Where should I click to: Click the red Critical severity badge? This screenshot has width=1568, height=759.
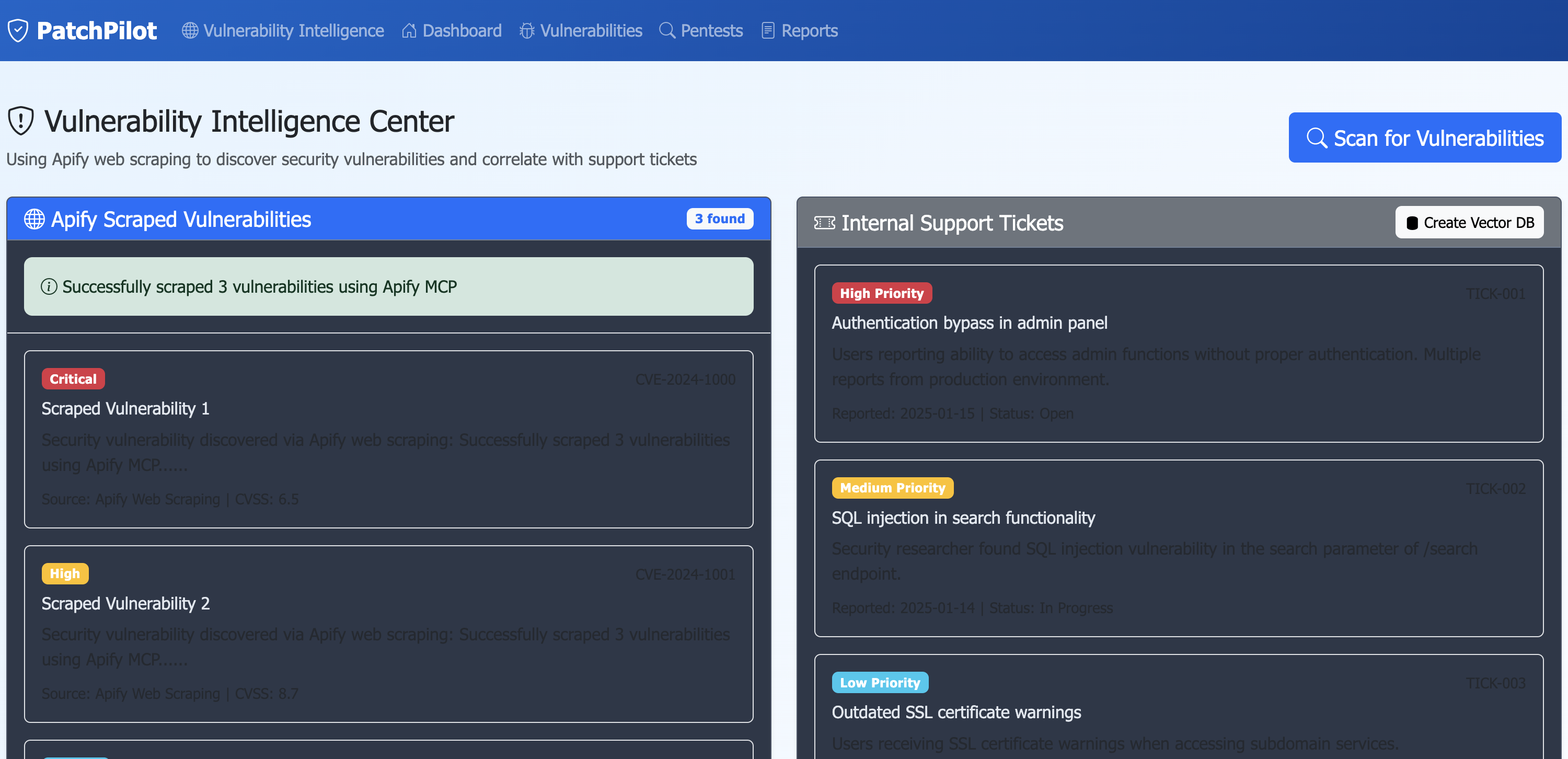coord(73,379)
